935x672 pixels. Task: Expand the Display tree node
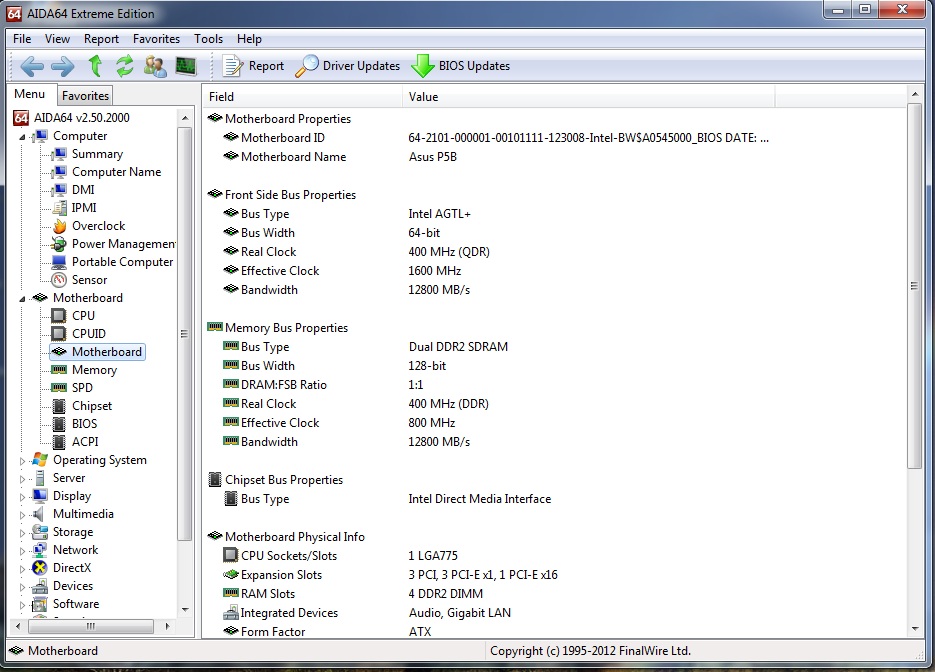click(x=22, y=496)
